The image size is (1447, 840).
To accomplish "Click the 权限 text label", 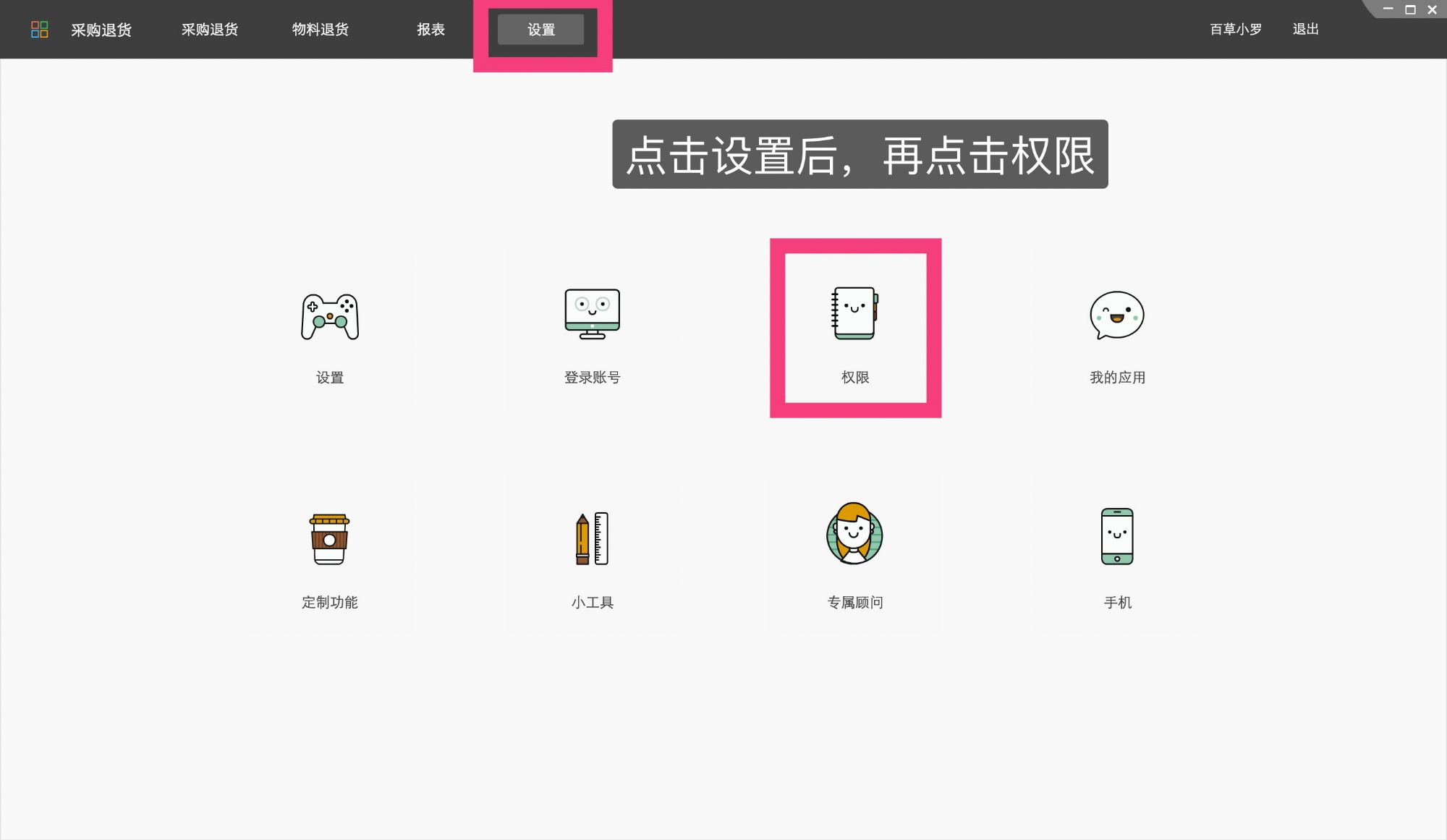I will coord(854,377).
